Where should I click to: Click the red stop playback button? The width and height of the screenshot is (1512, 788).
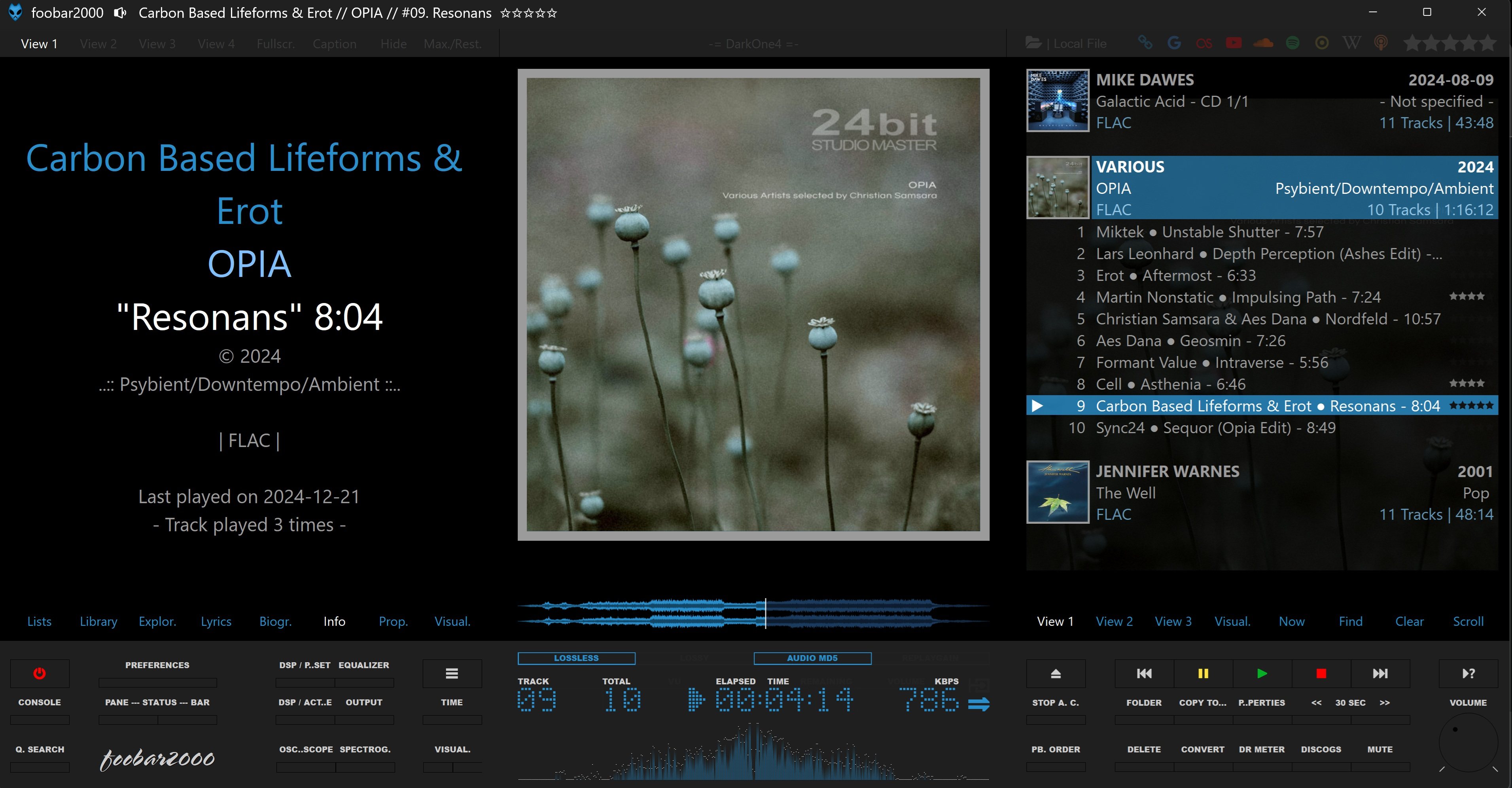(x=1321, y=674)
